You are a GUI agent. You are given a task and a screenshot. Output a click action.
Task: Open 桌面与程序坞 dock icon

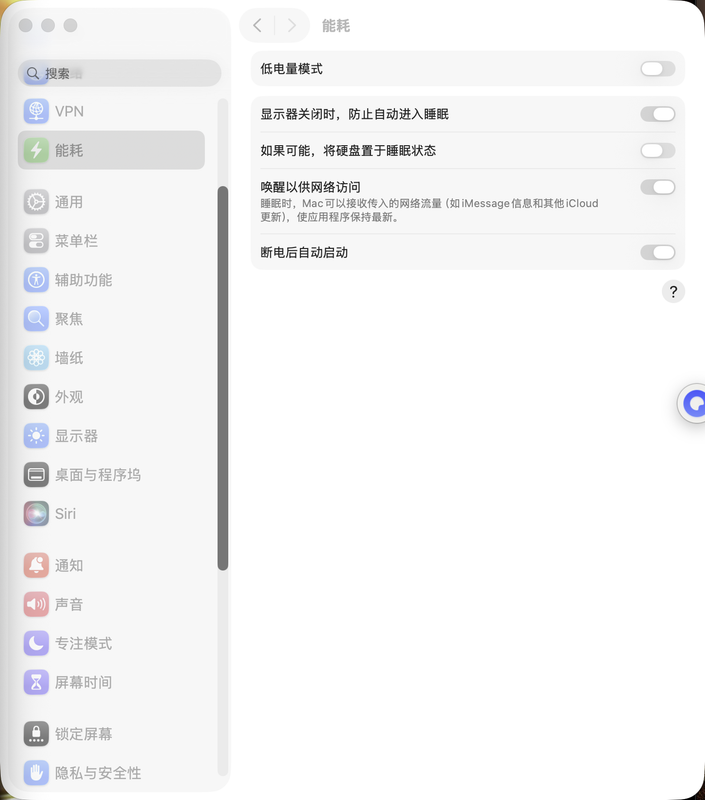click(x=36, y=474)
